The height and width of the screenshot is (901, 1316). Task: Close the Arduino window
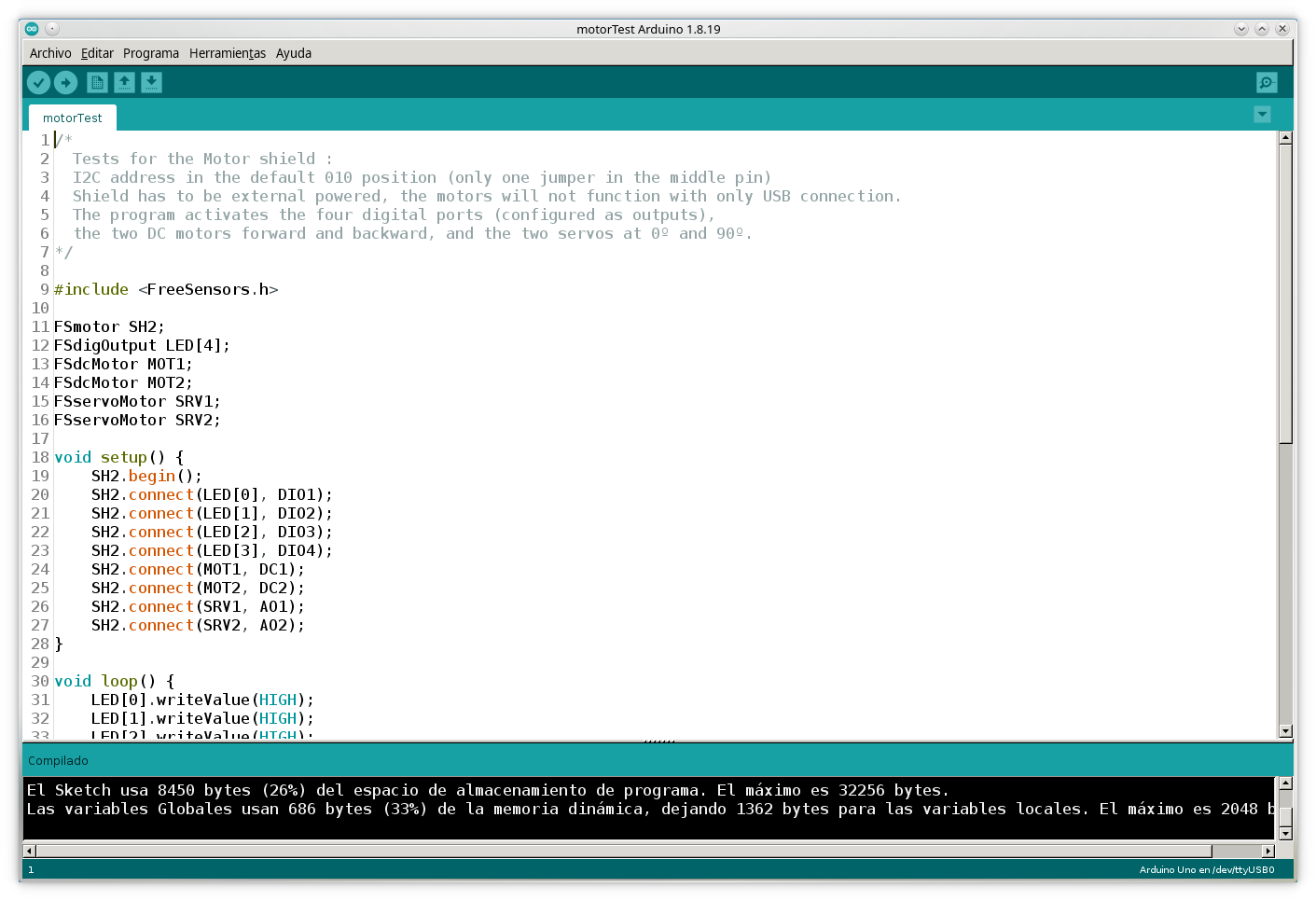pyautogui.click(x=1282, y=29)
